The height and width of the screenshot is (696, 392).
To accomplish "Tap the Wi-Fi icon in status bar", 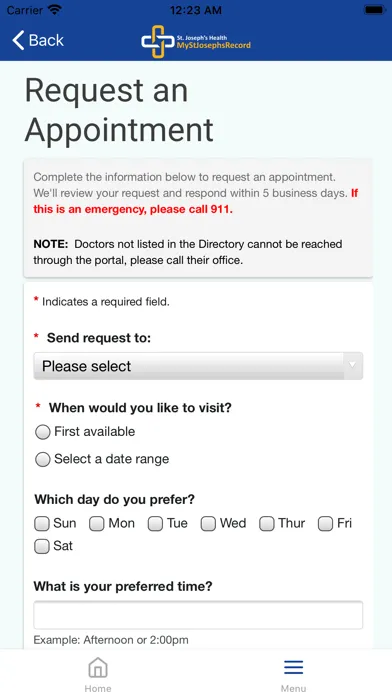I will click(55, 10).
